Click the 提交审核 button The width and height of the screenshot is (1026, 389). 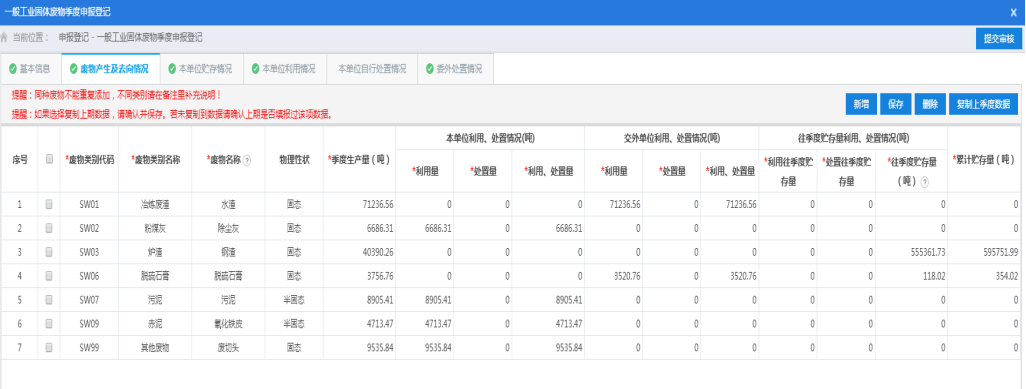tap(999, 39)
